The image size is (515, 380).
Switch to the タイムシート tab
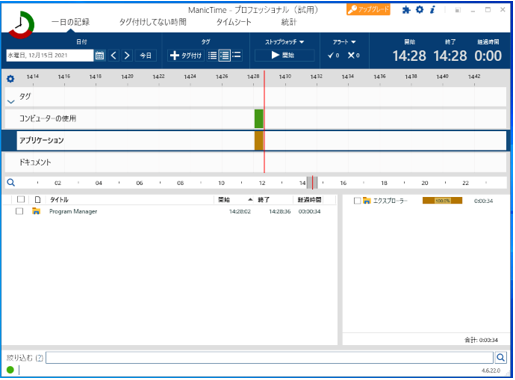coord(233,22)
